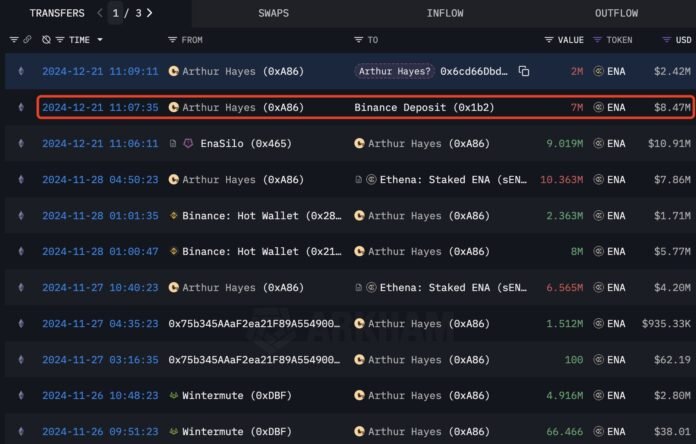
Task: Open the TOKEN column filter
Action: pyautogui.click(x=597, y=40)
